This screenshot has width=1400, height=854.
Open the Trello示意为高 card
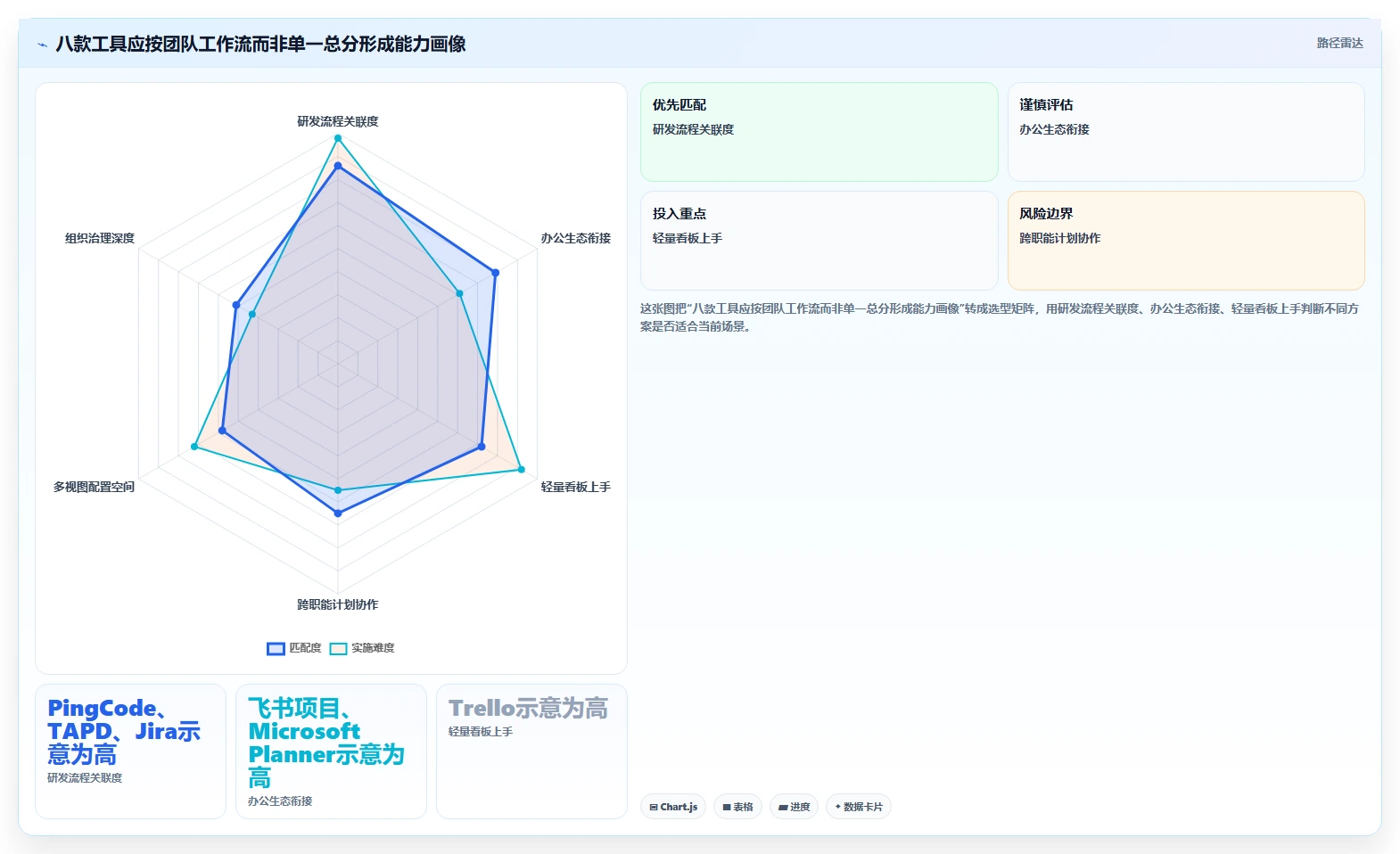(x=531, y=751)
